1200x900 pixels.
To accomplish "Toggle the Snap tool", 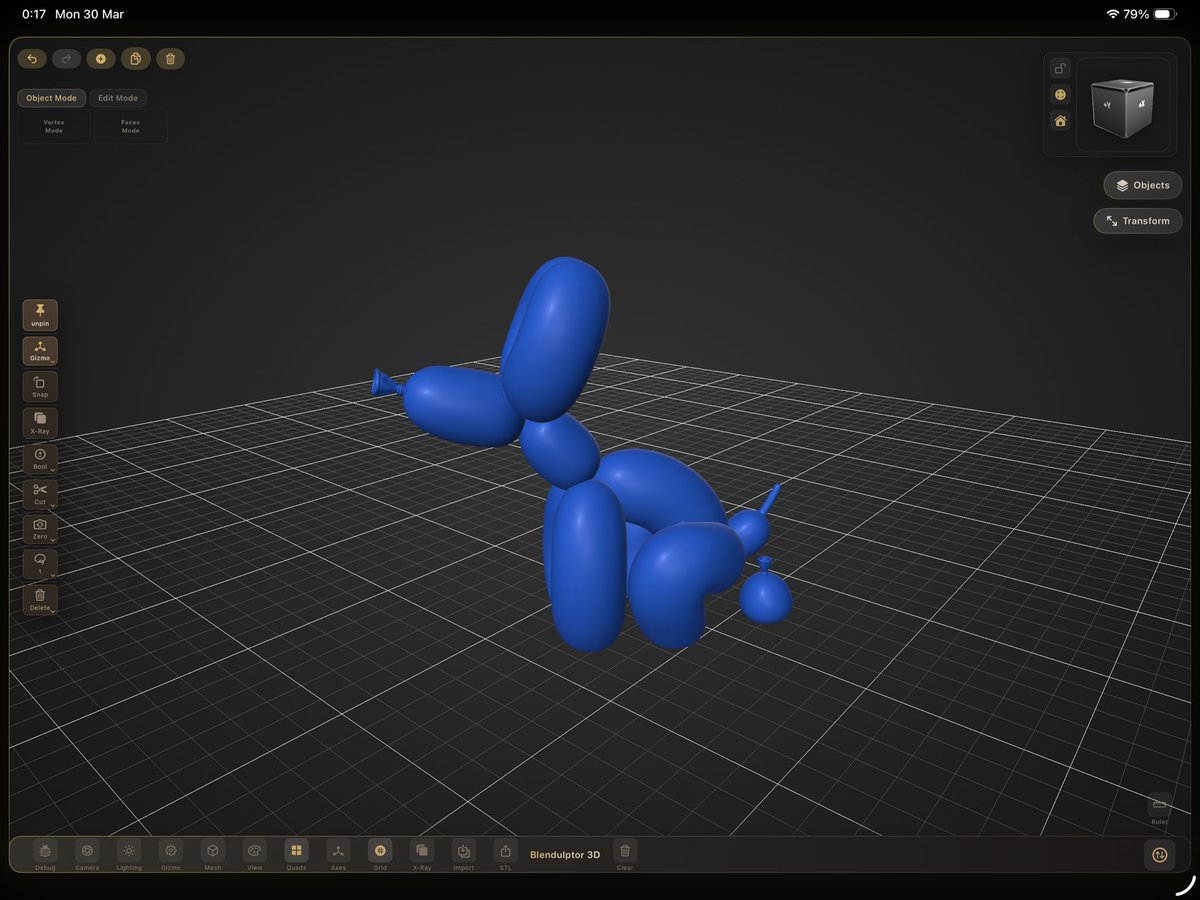I will [40, 387].
